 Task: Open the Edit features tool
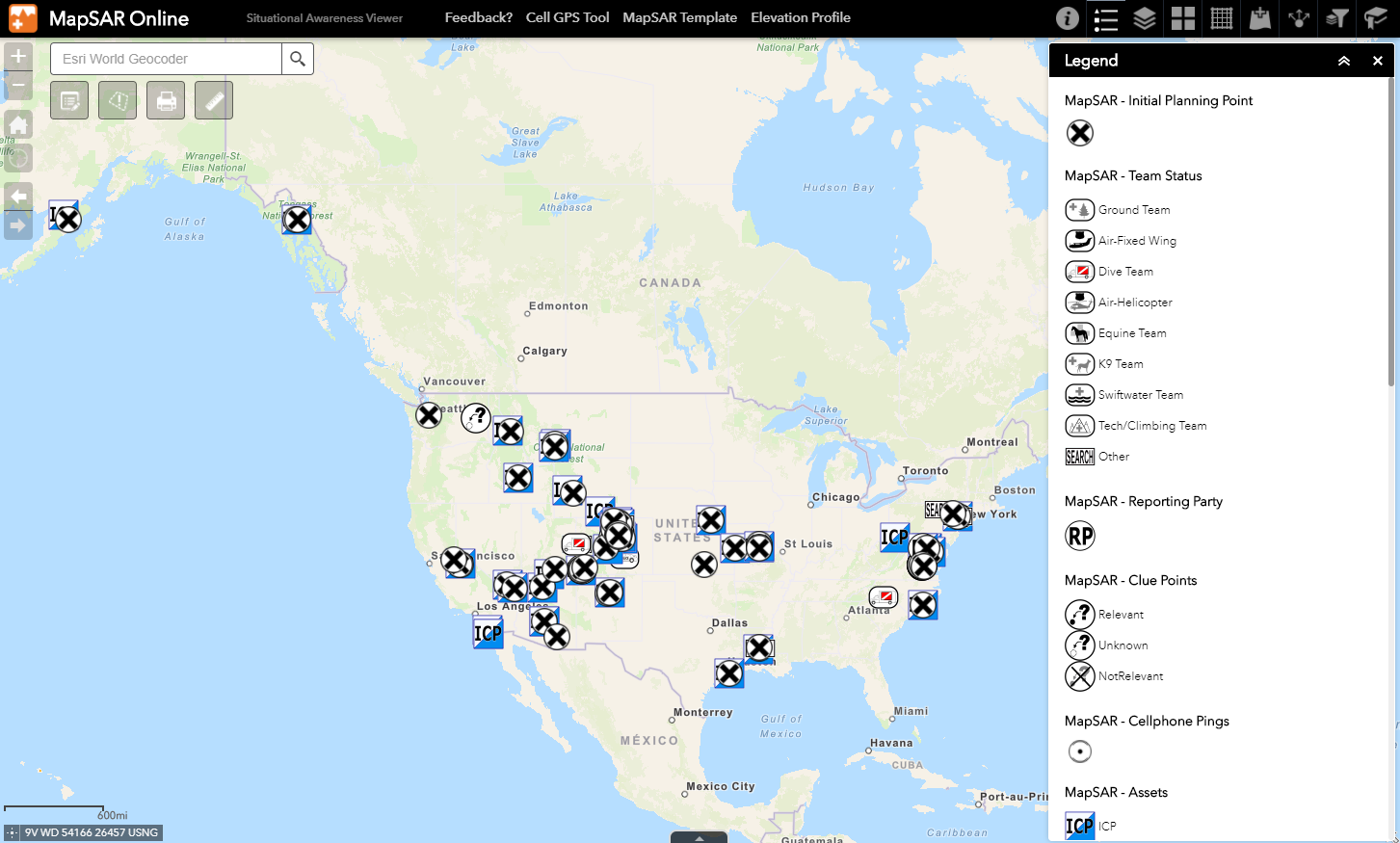pos(69,100)
